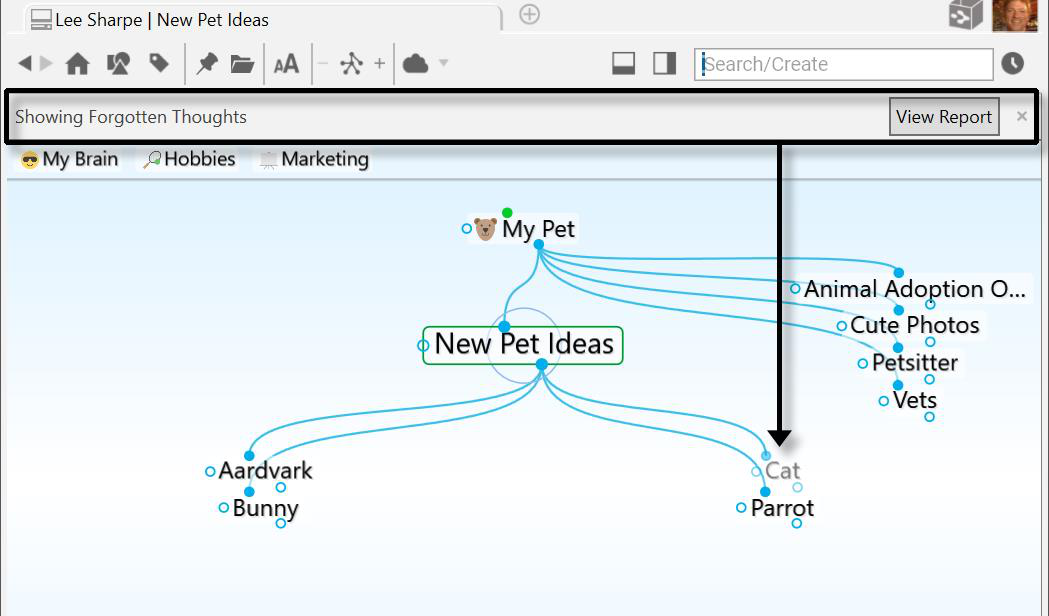Open the history clock icon

[x=1012, y=63]
